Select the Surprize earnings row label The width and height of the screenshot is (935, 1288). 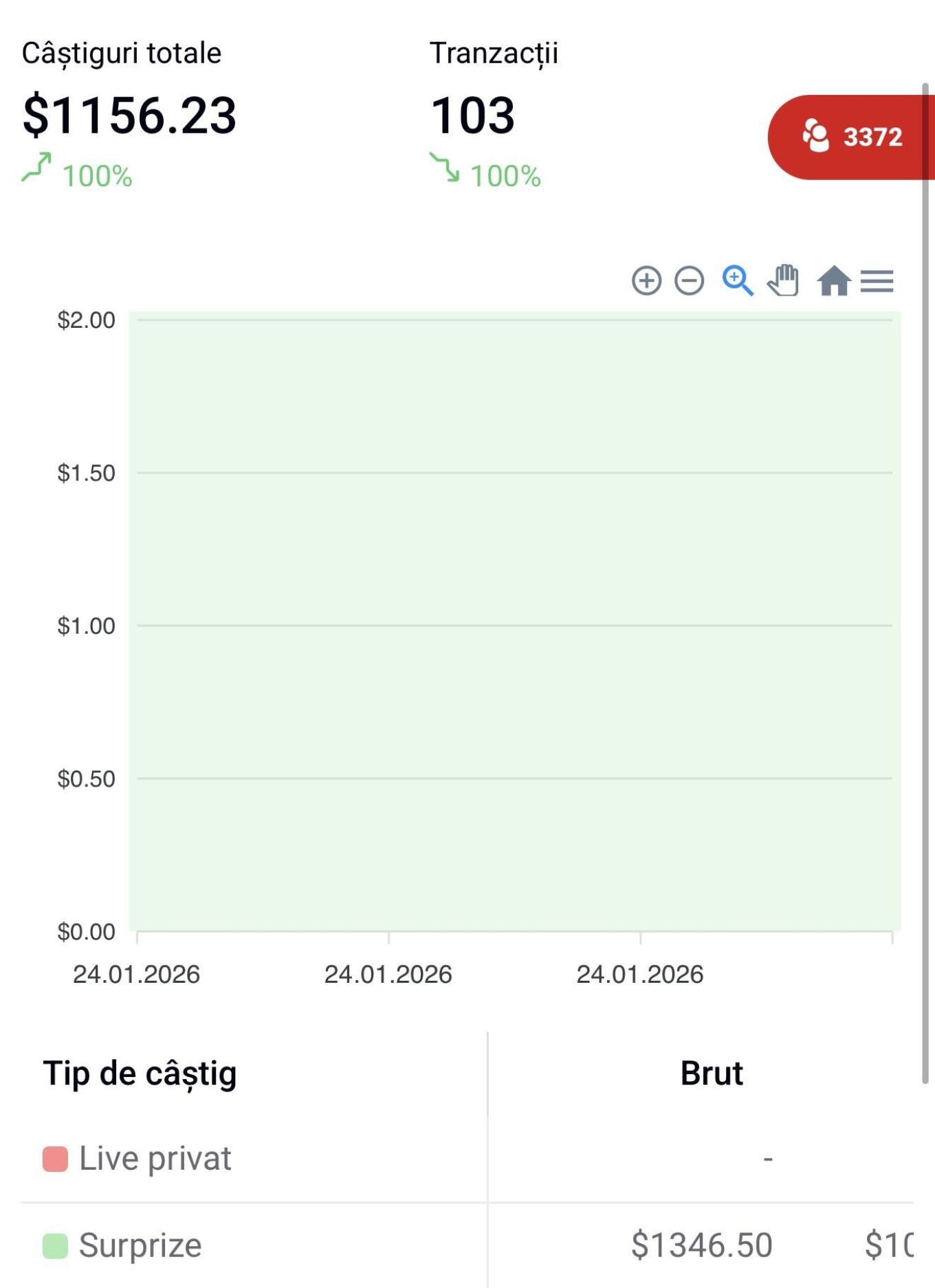coord(140,1245)
